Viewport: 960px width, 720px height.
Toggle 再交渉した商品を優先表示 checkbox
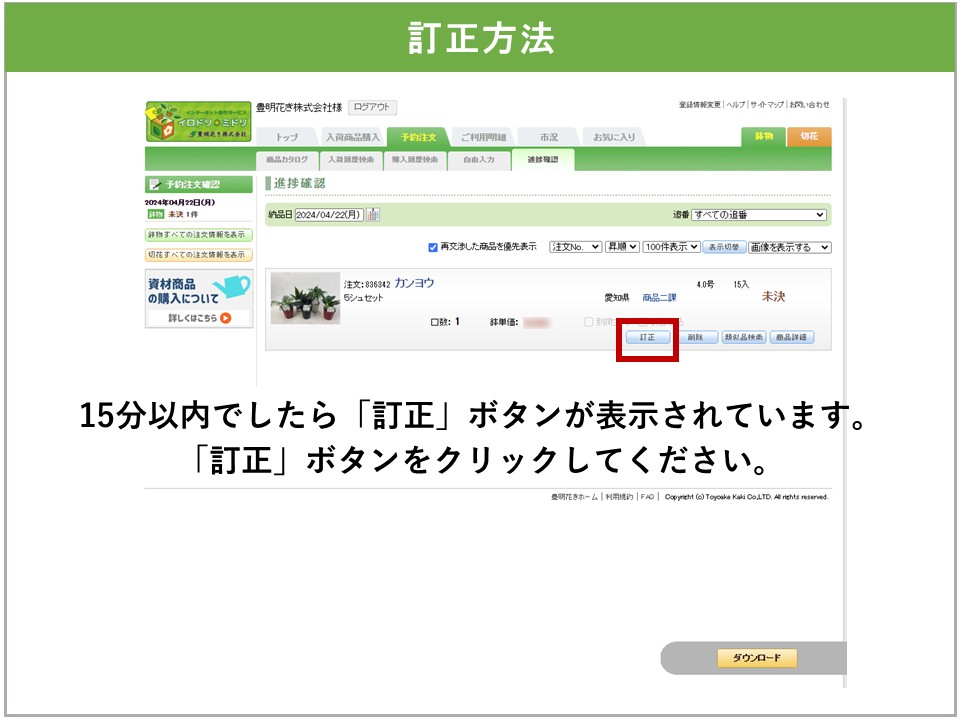pos(433,247)
